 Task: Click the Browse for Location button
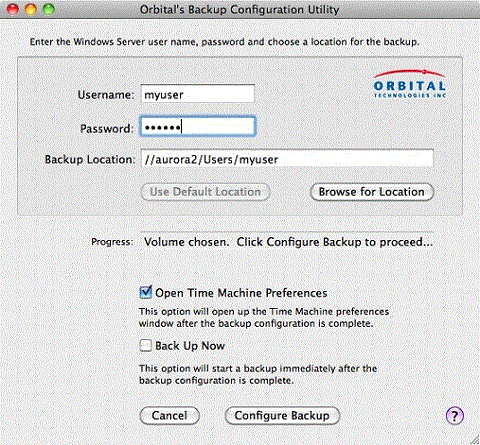tap(372, 192)
